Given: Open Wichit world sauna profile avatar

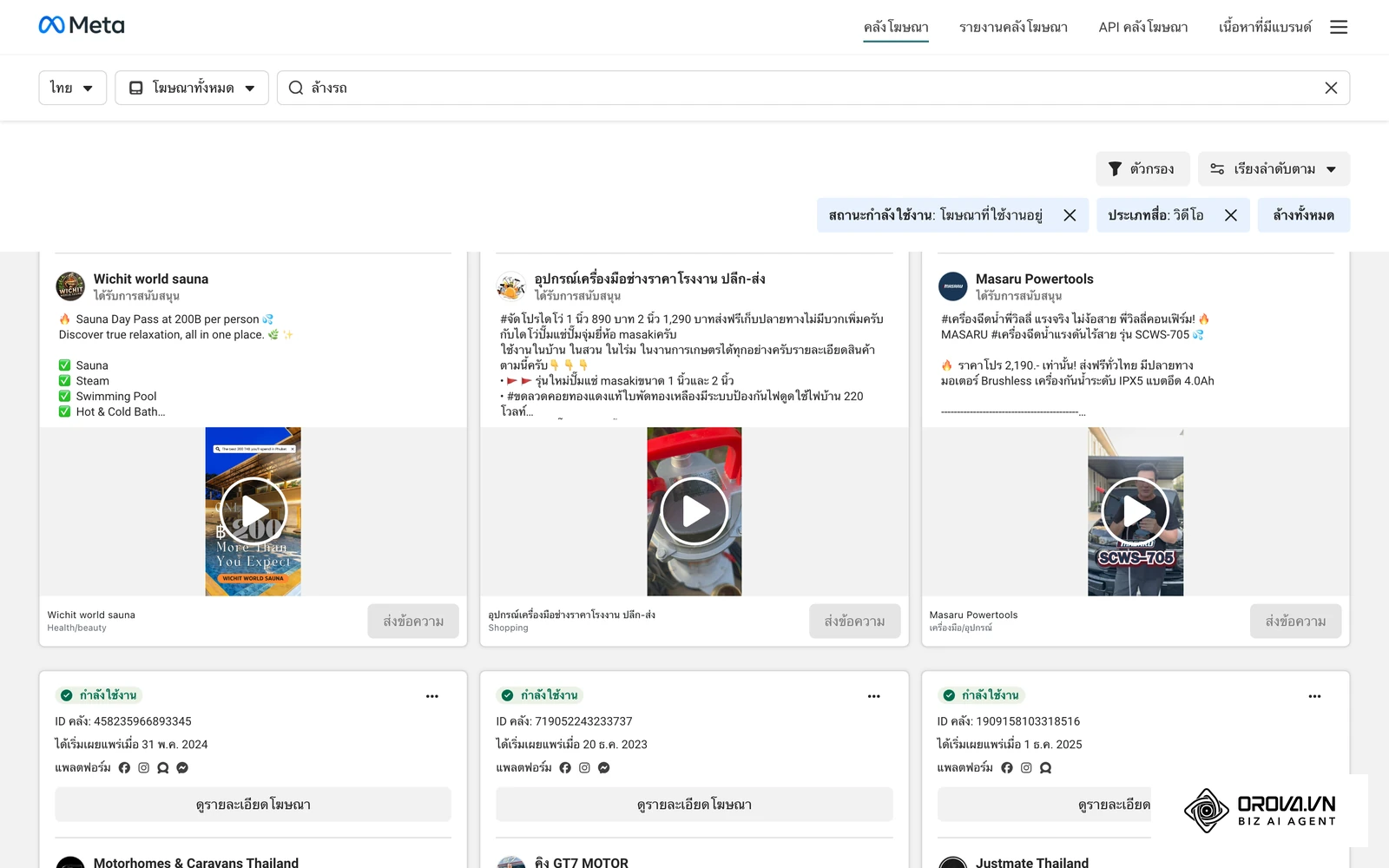Looking at the screenshot, I should point(70,286).
